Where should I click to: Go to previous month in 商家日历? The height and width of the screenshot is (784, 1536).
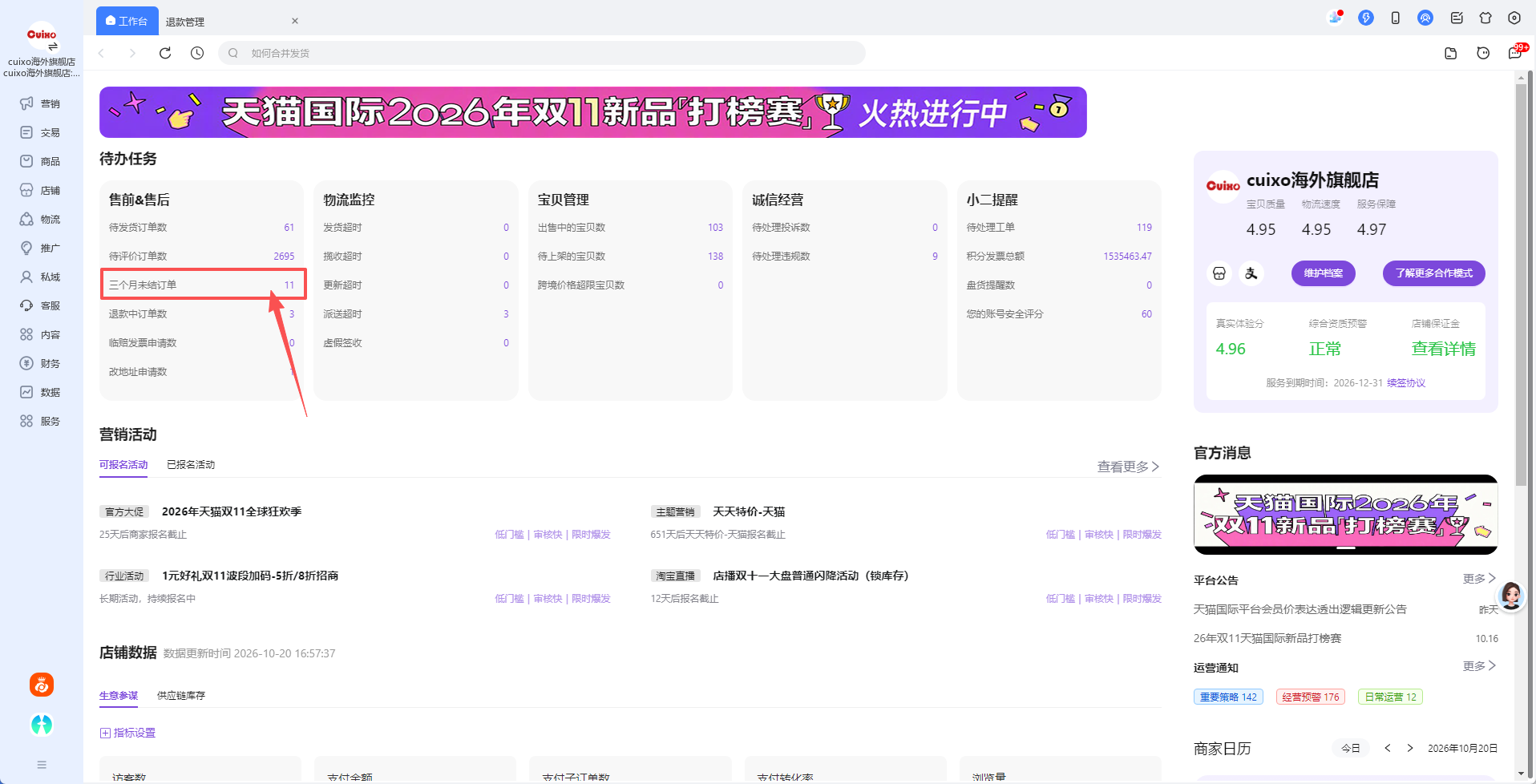(x=1388, y=748)
